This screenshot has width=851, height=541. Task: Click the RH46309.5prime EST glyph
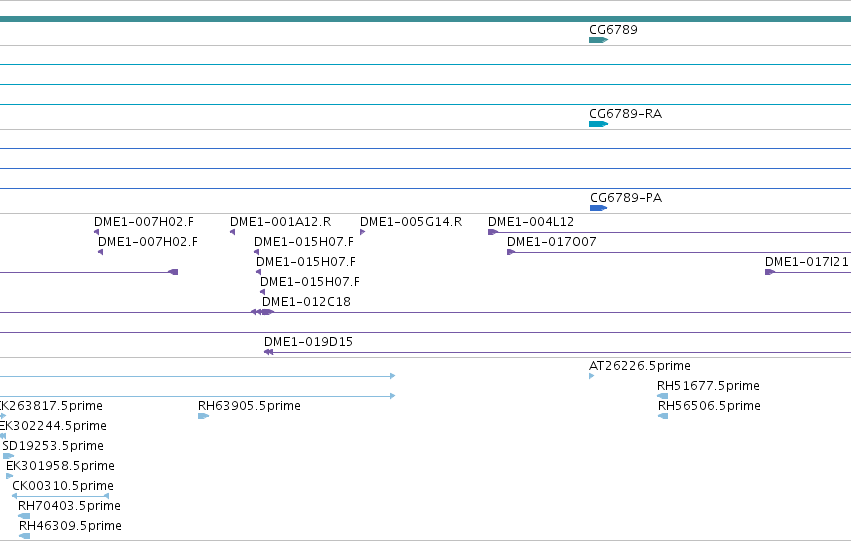tap(24, 536)
